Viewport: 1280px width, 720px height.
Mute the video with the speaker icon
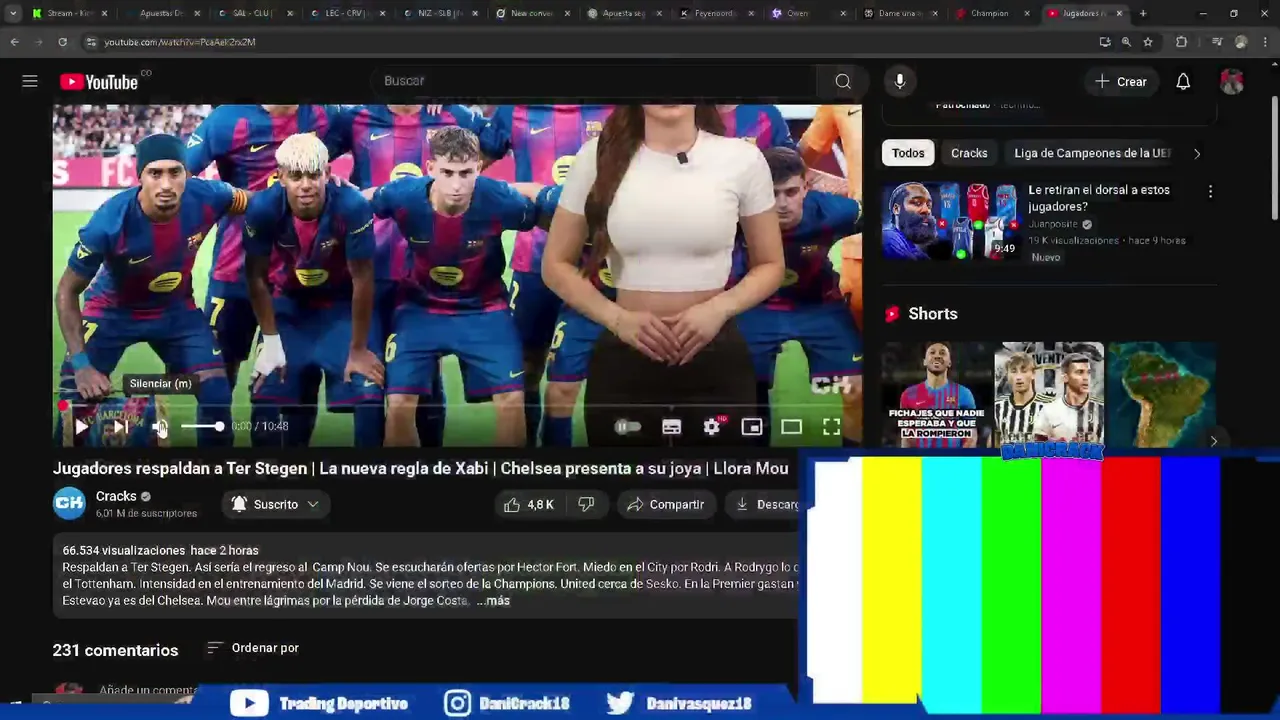[160, 427]
